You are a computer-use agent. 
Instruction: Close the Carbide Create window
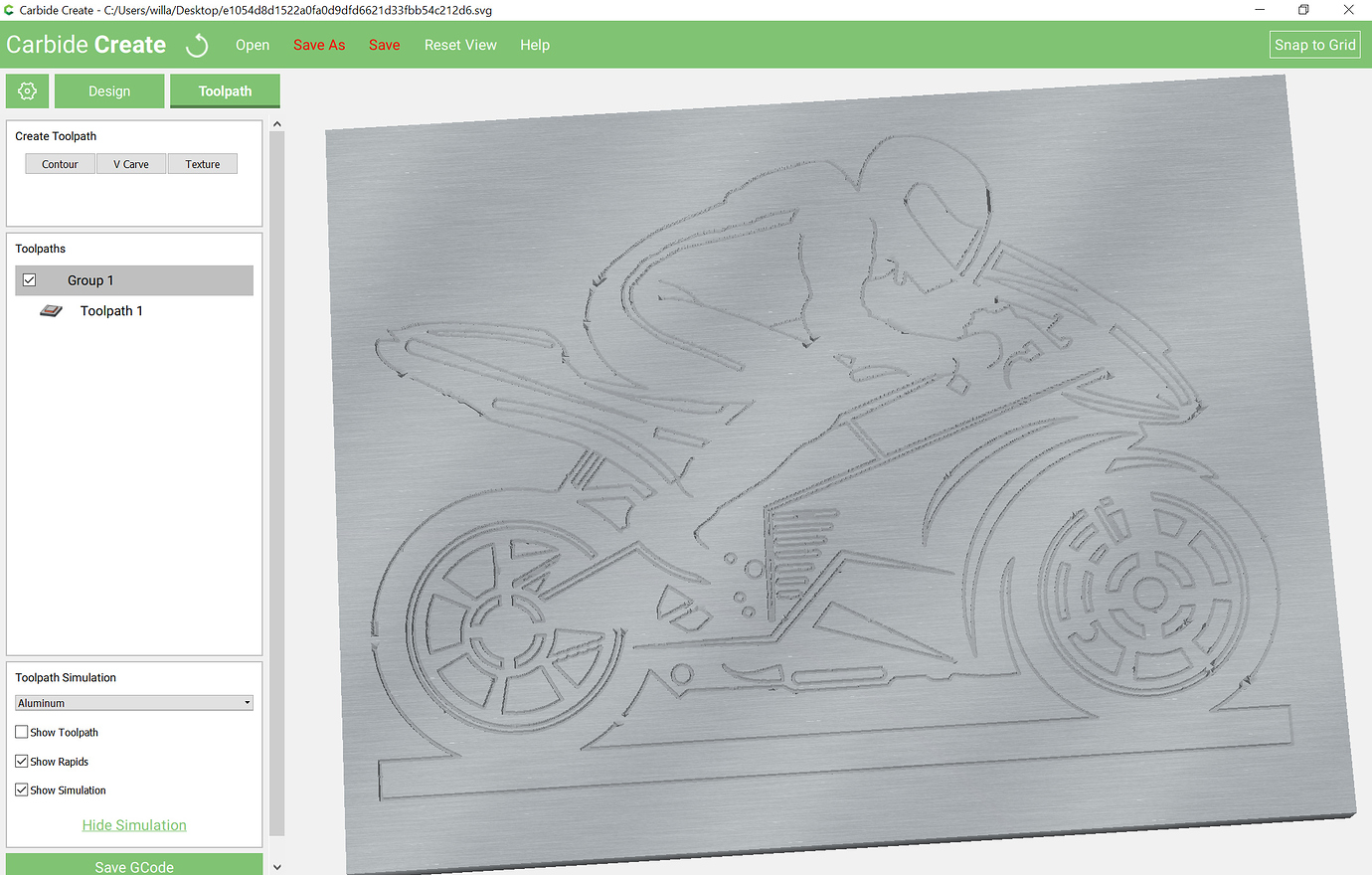(1349, 10)
